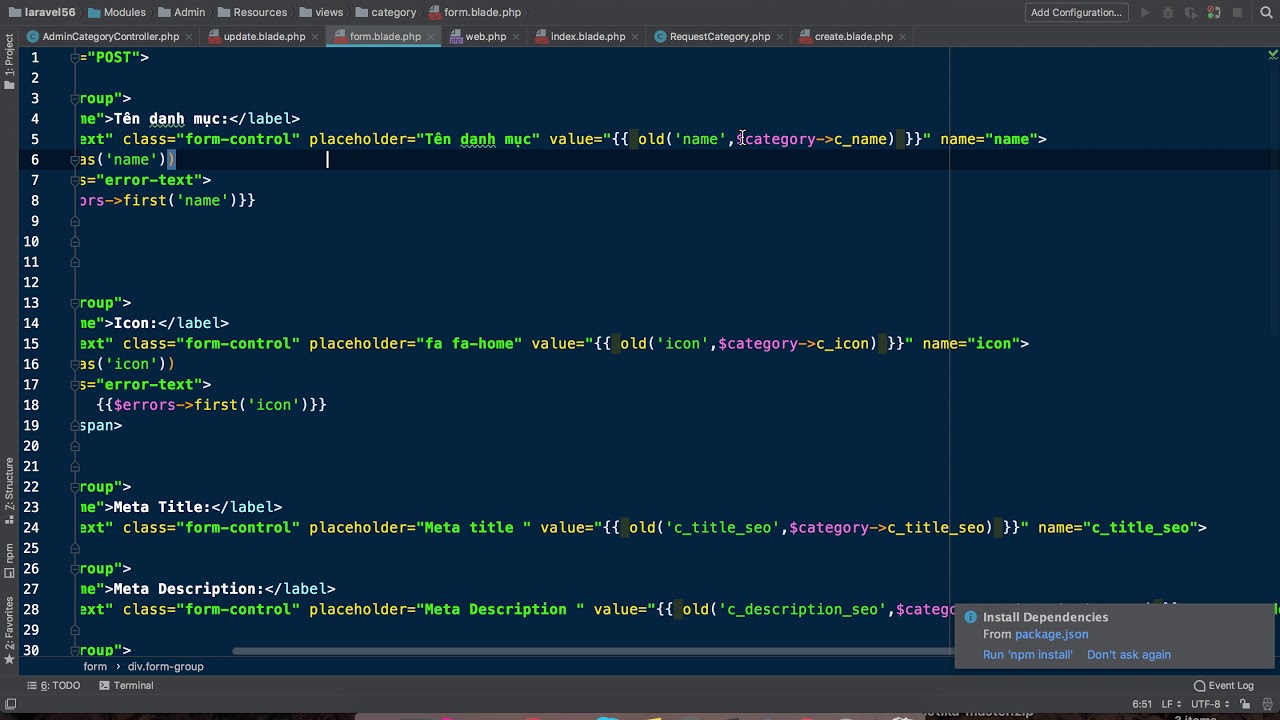Image resolution: width=1280 pixels, height=720 pixels.
Task: Click views breadcrumb in navigation bar
Action: 329,13
